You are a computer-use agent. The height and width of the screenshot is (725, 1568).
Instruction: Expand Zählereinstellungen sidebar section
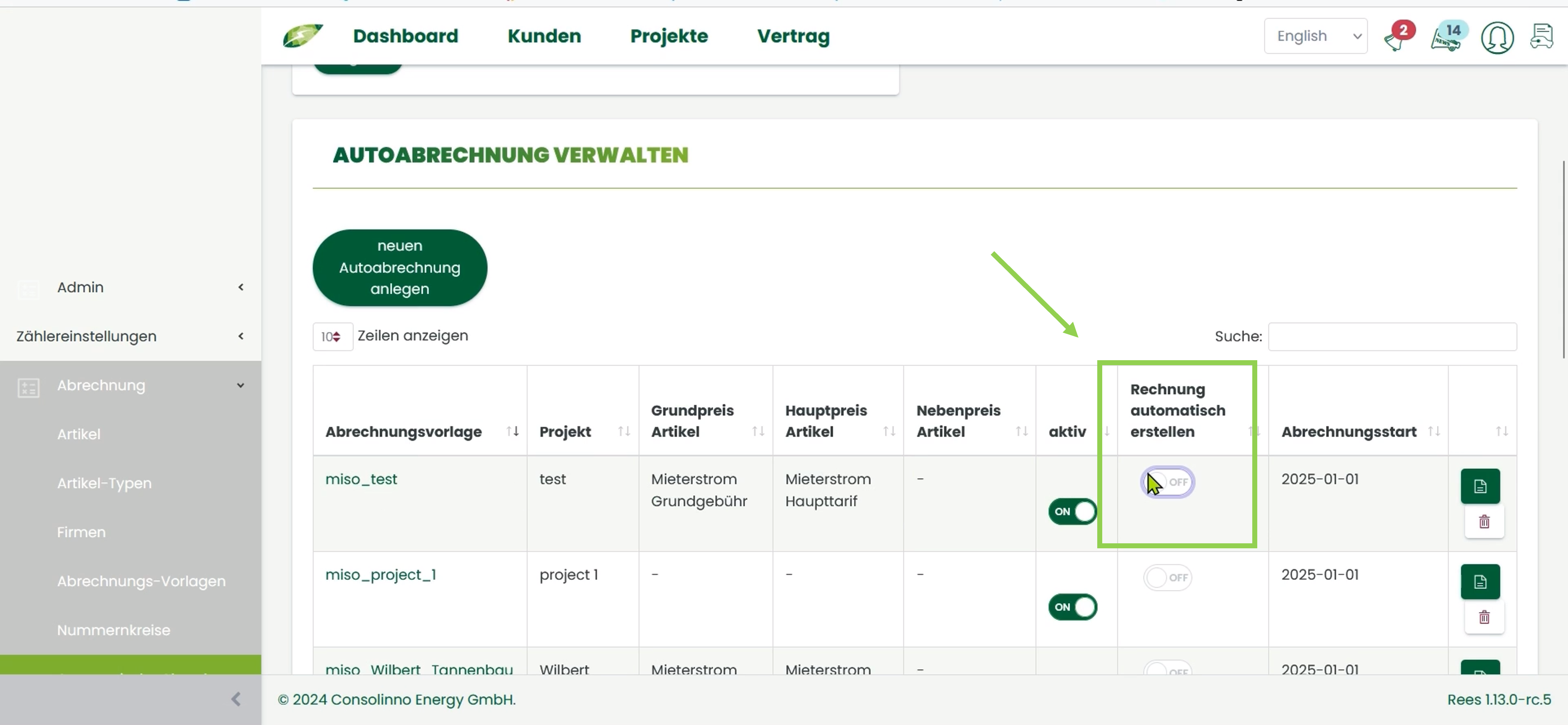(131, 336)
